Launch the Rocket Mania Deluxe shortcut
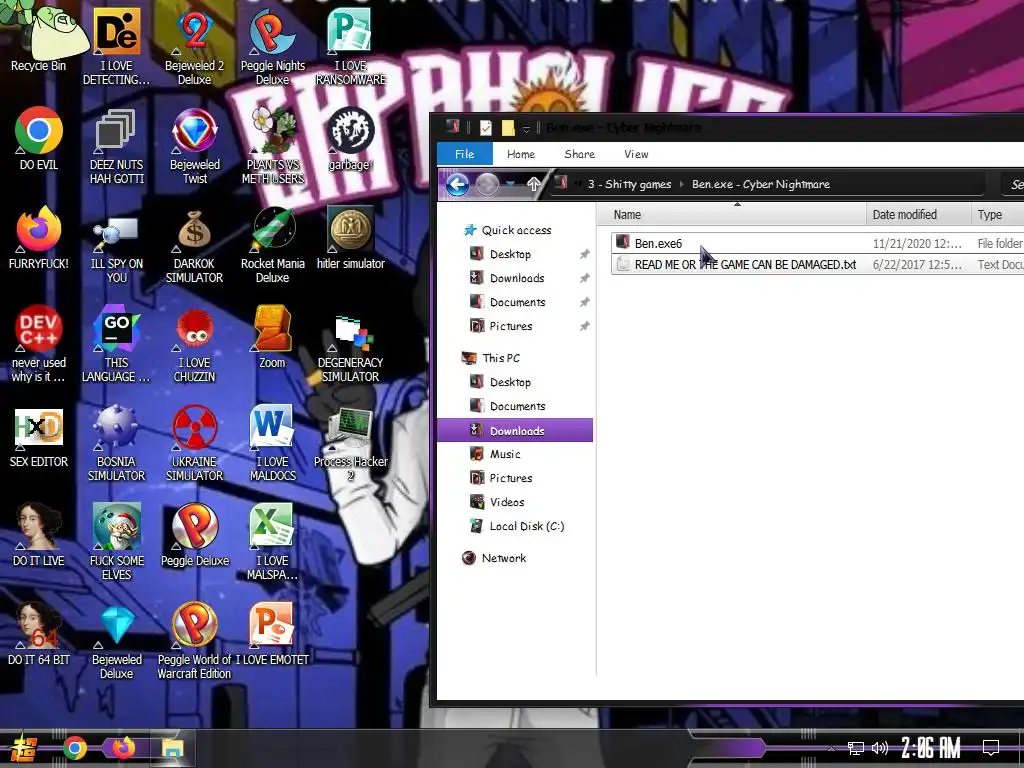This screenshot has height=768, width=1024. (272, 244)
